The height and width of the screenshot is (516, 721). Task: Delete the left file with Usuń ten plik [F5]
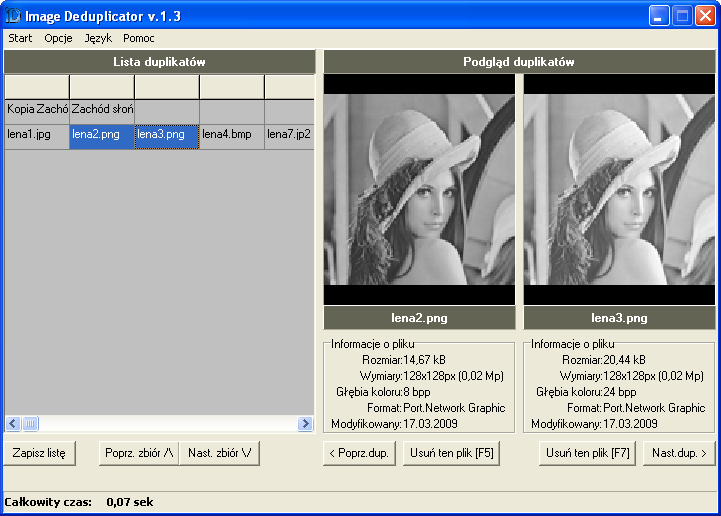pyautogui.click(x=452, y=453)
